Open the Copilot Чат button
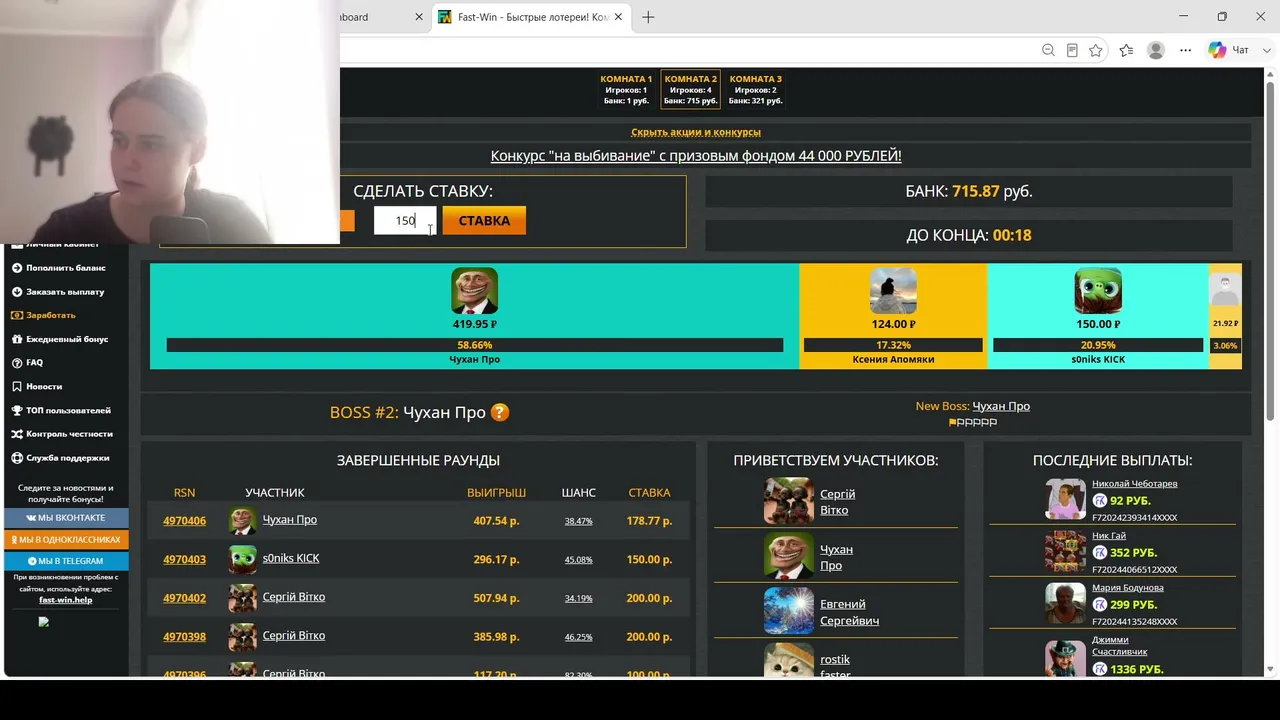Screen dimensions: 1280x720 (1229, 50)
